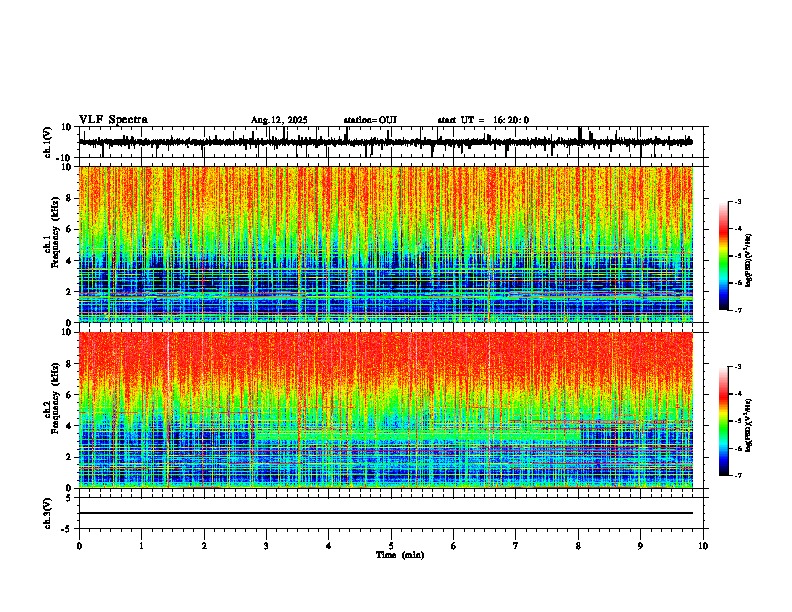Select the date text "Aug.12, 2025"

click(x=279, y=120)
